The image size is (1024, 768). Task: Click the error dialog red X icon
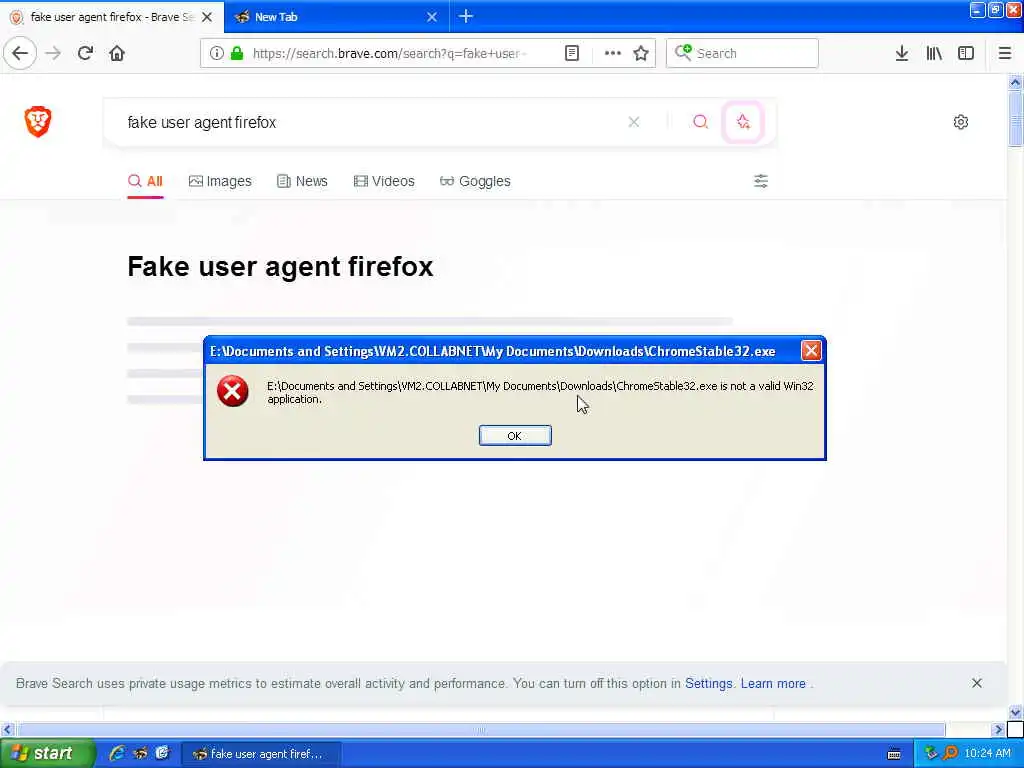(x=232, y=391)
